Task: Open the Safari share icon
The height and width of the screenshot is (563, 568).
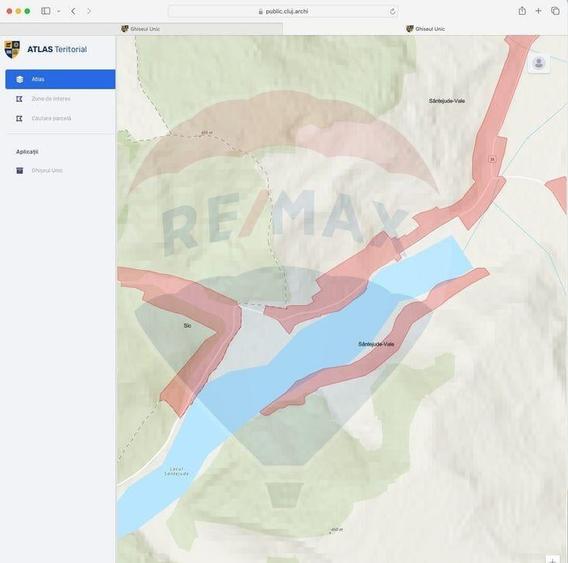Action: [522, 11]
